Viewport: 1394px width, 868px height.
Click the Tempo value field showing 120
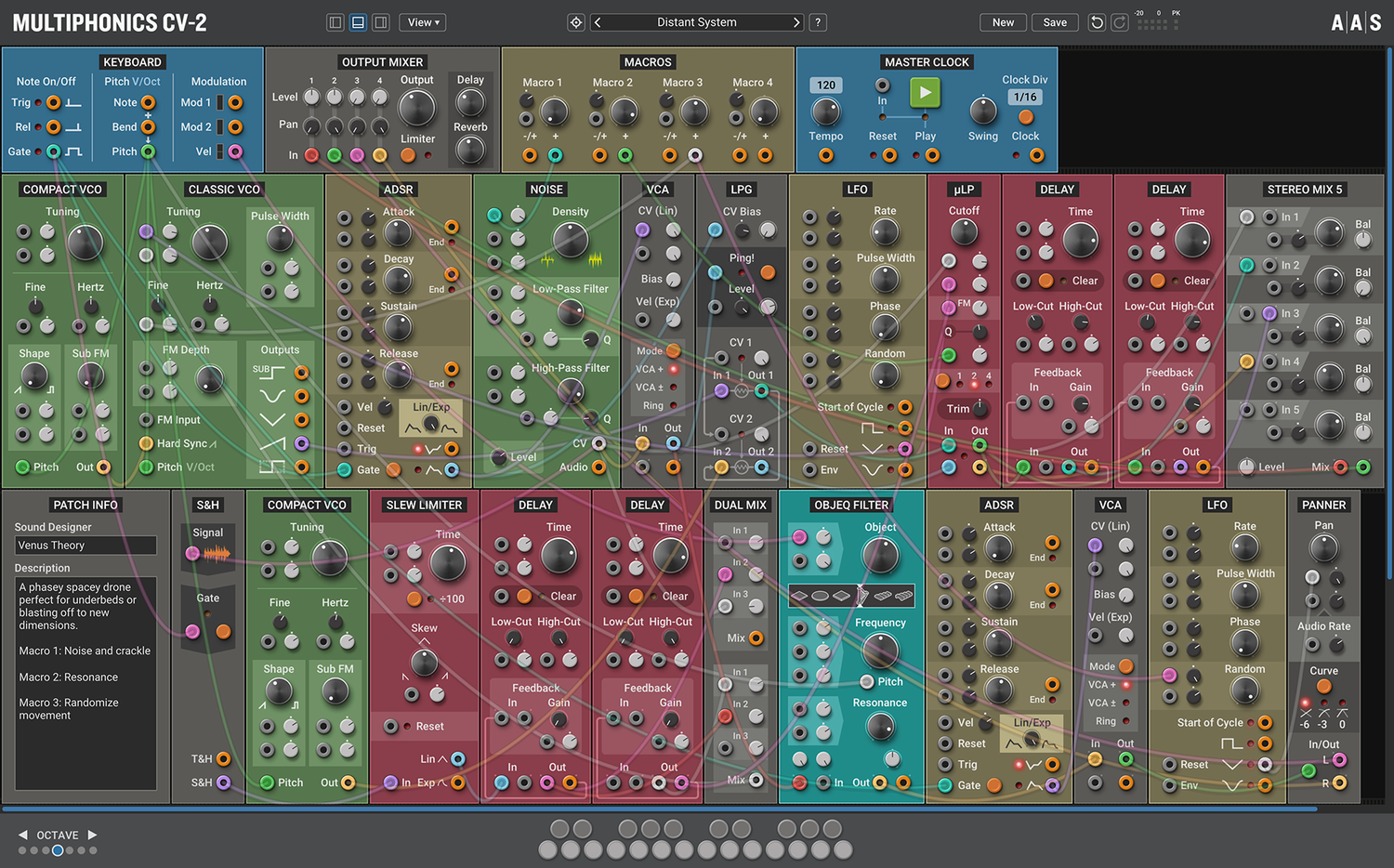pyautogui.click(x=826, y=85)
